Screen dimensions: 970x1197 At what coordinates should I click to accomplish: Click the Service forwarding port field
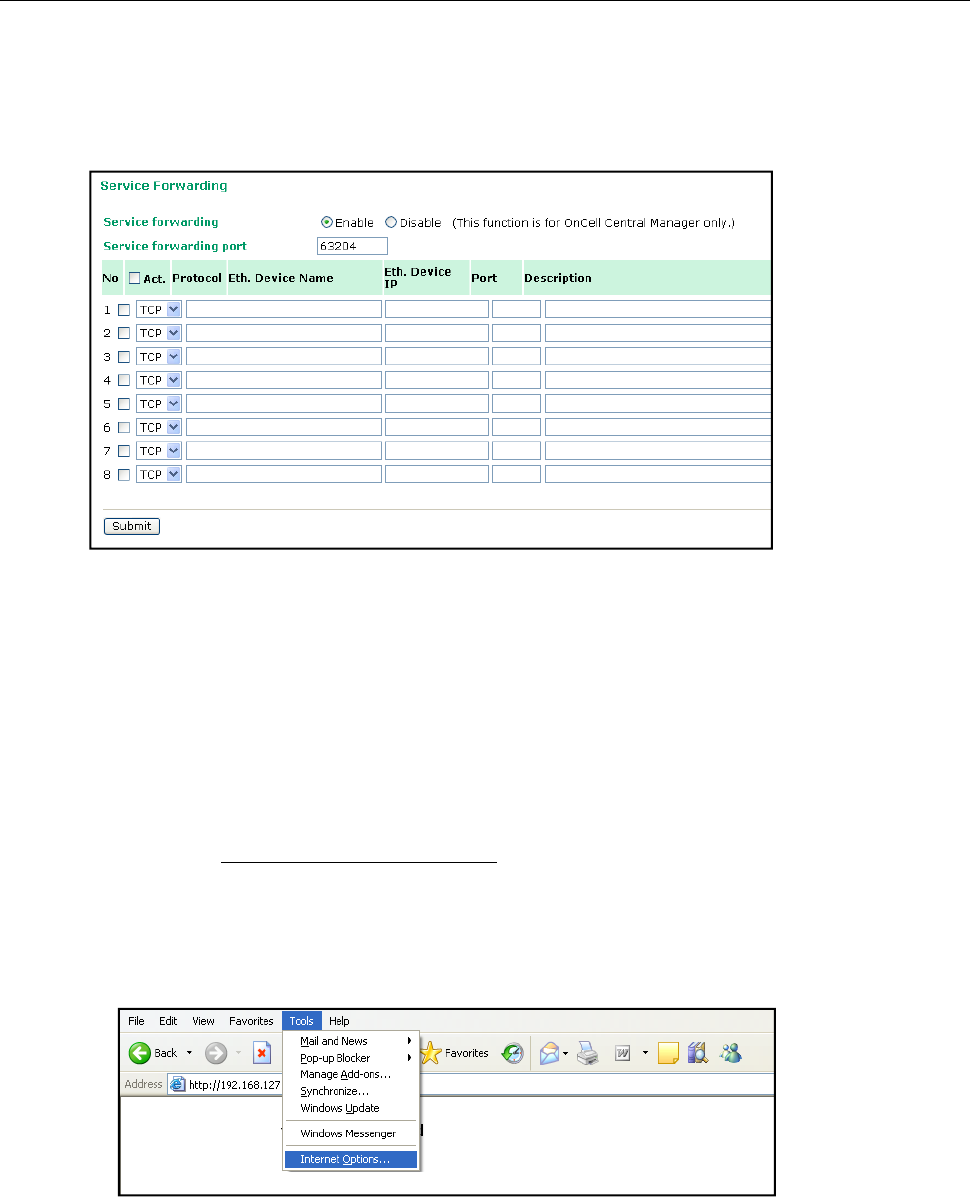352,246
